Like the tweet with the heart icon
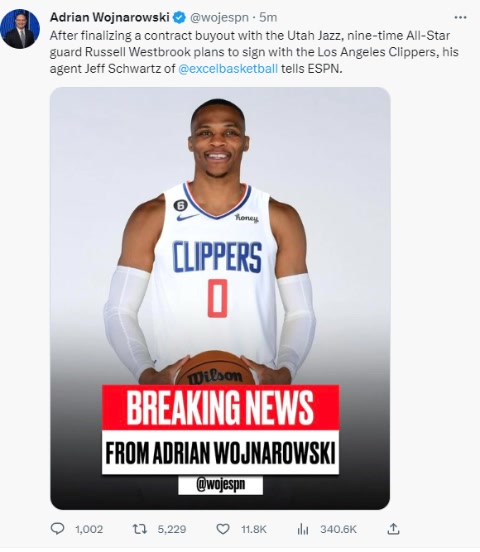The image size is (480, 552). coord(223,529)
